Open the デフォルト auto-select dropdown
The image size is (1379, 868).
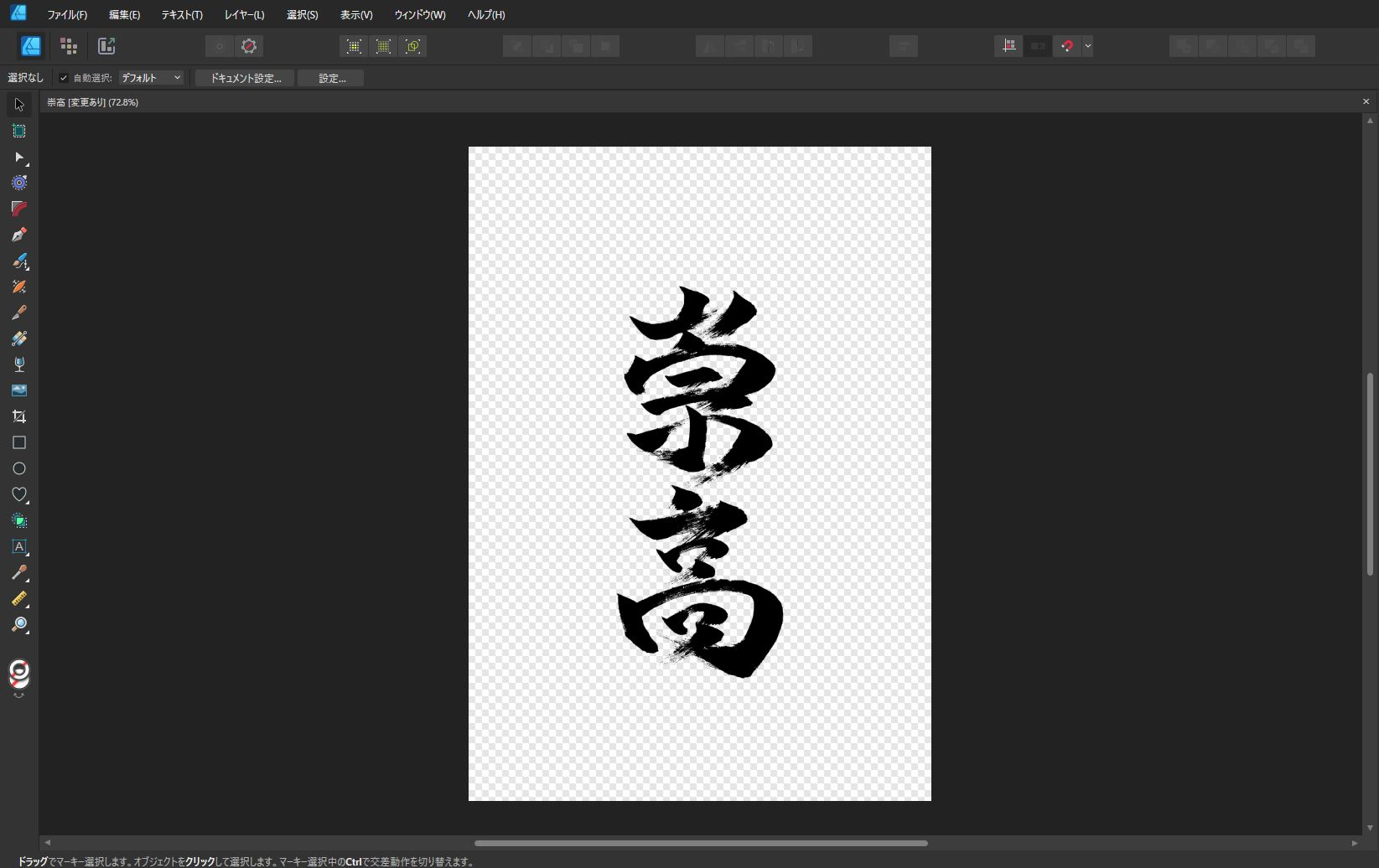[x=151, y=78]
